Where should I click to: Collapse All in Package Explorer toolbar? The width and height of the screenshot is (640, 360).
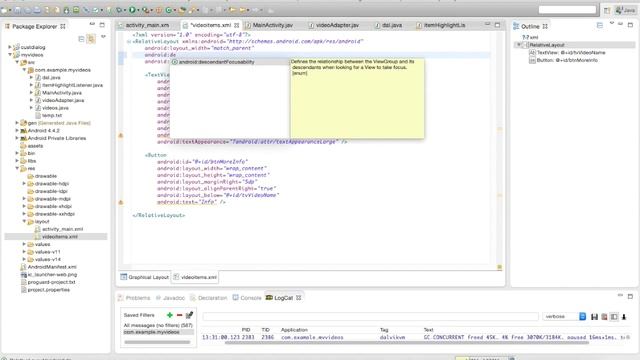[x=81, y=38]
